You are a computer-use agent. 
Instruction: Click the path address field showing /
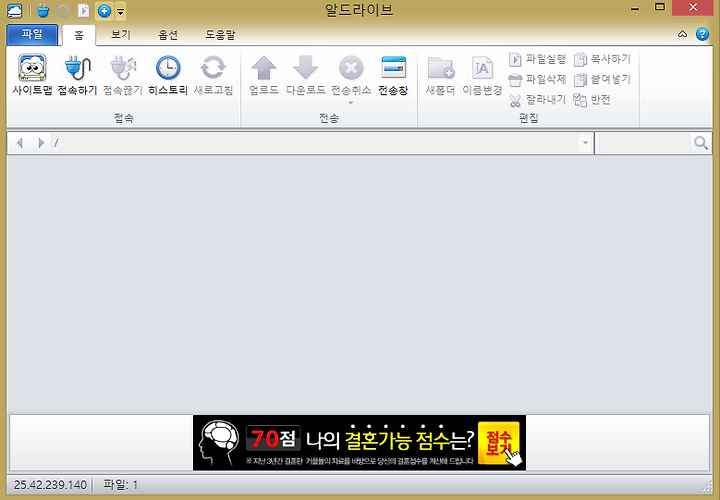point(315,143)
